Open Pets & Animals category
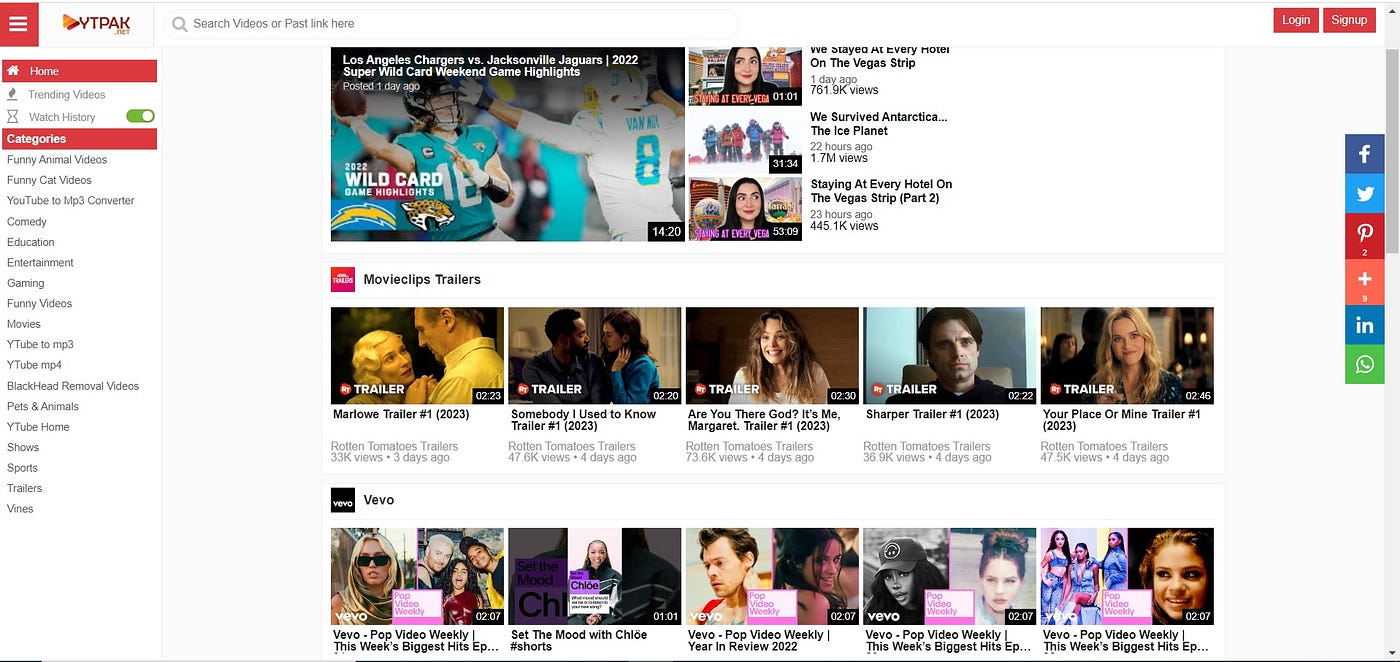 43,406
